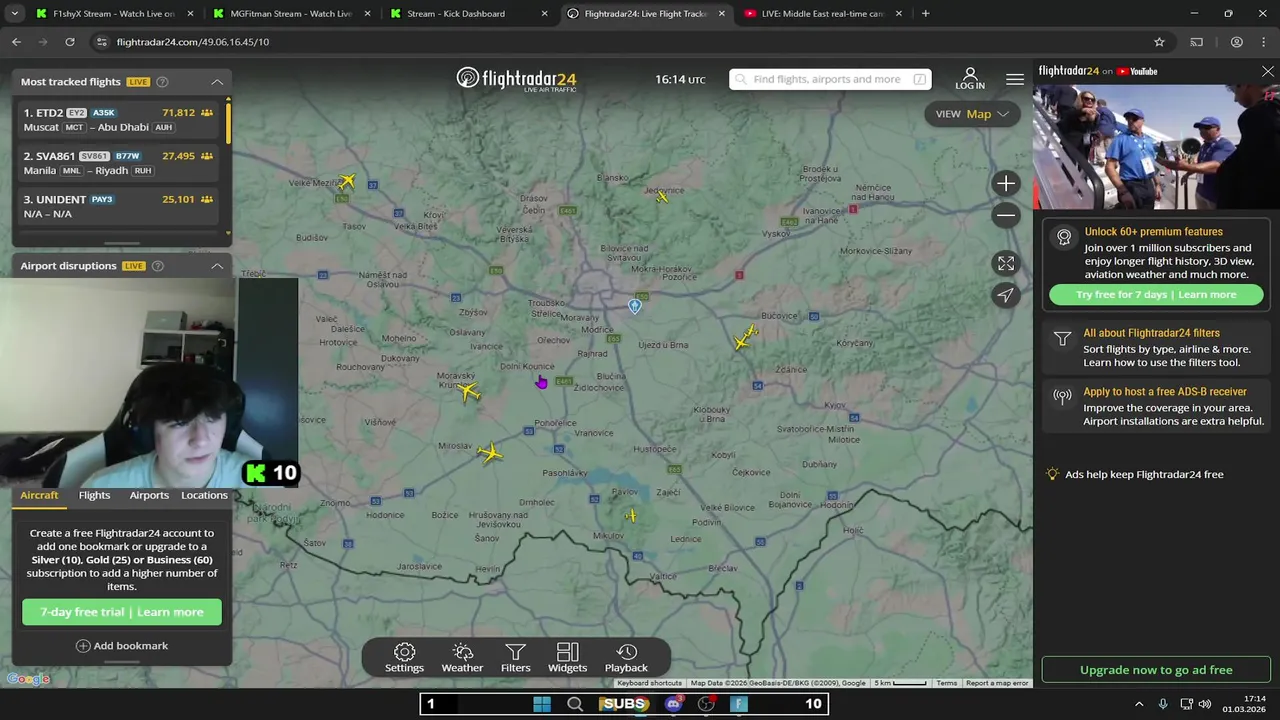
Task: Open Discord from the taskbar
Action: pos(673,704)
